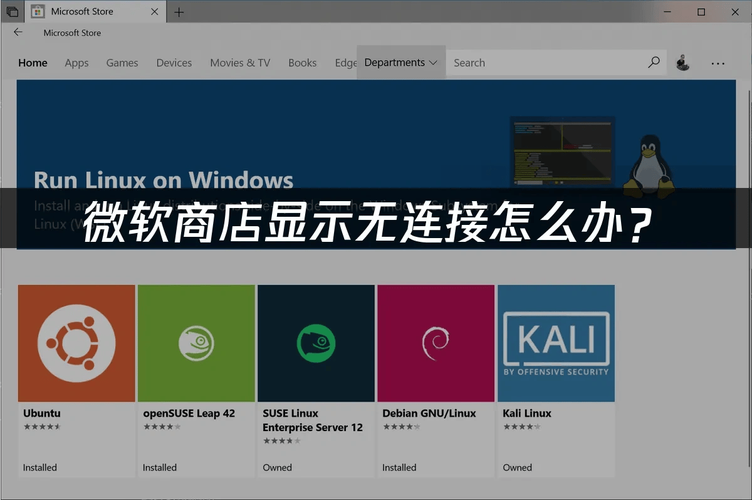The image size is (752, 500).
Task: Click the Debian GNU/Linux star rating
Action: pos(402,427)
